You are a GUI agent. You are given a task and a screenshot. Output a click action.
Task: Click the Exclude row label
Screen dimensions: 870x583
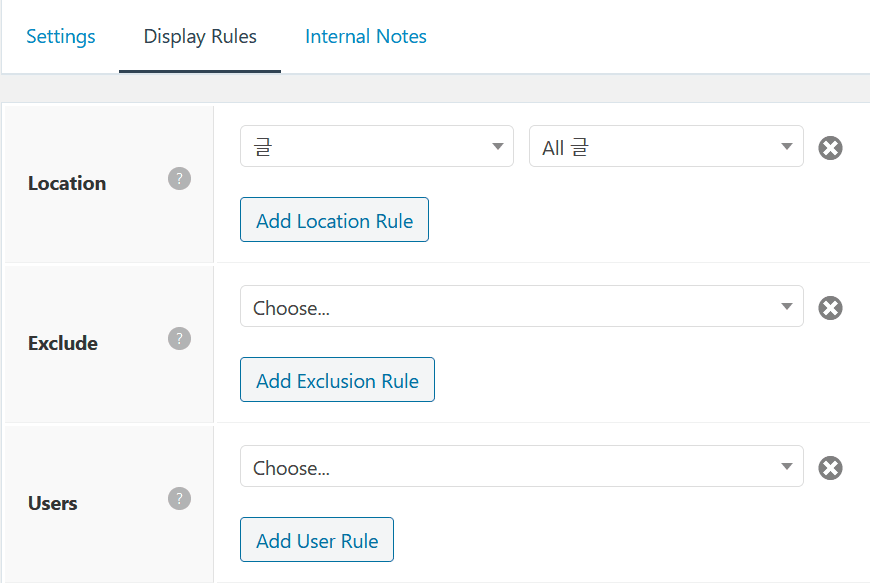(x=63, y=344)
